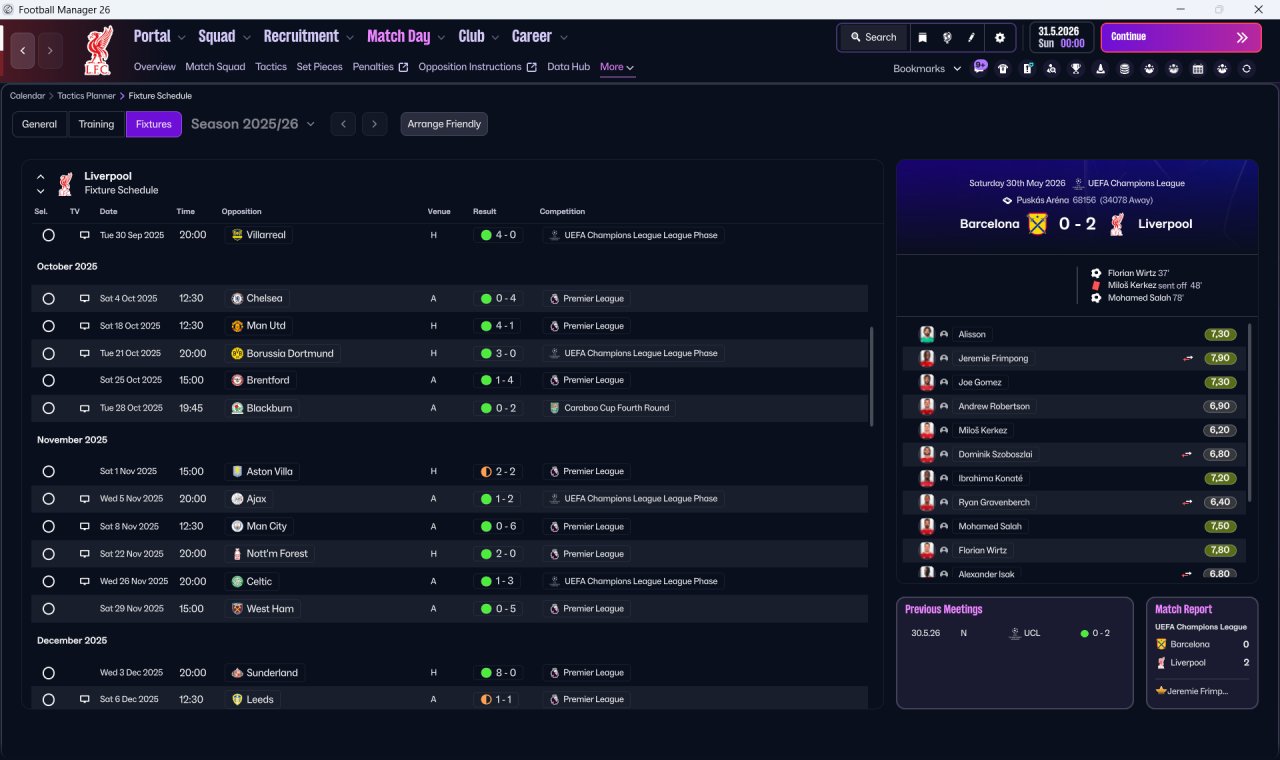Click the bookmark icon beside Search

click(x=923, y=37)
